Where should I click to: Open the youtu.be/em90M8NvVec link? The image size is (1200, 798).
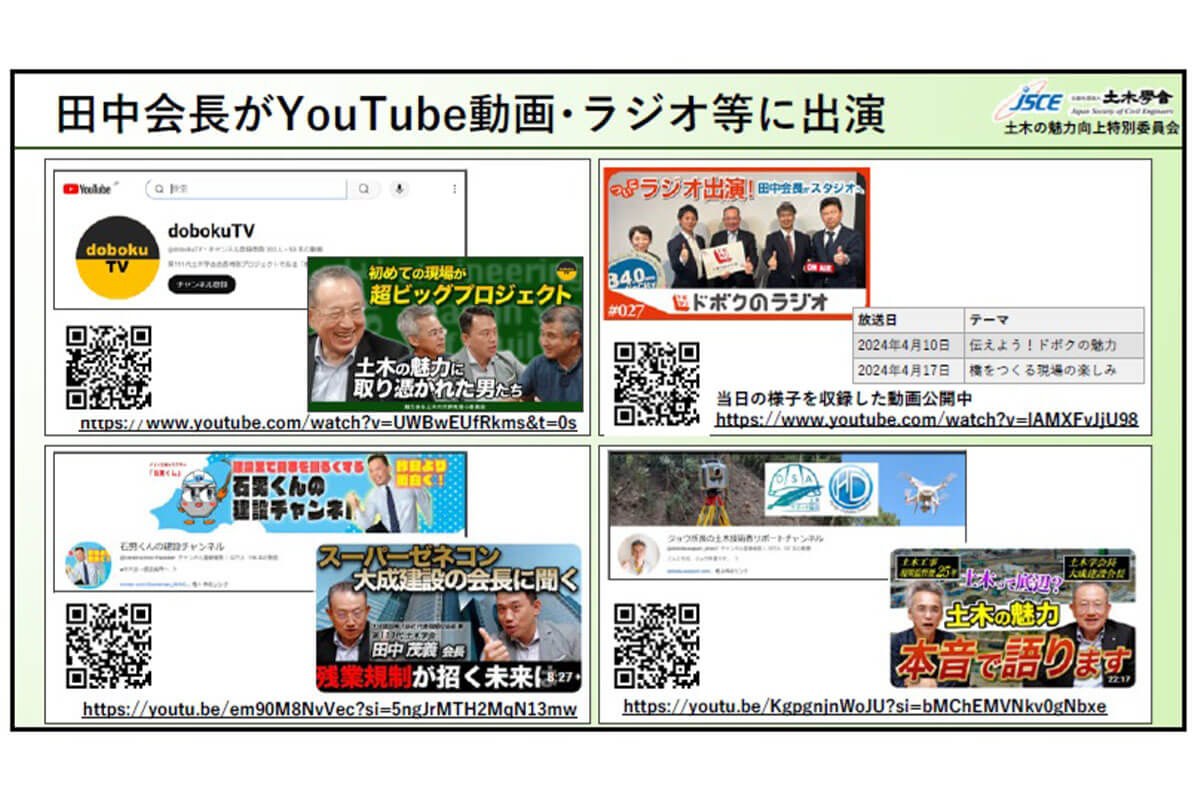pos(330,709)
